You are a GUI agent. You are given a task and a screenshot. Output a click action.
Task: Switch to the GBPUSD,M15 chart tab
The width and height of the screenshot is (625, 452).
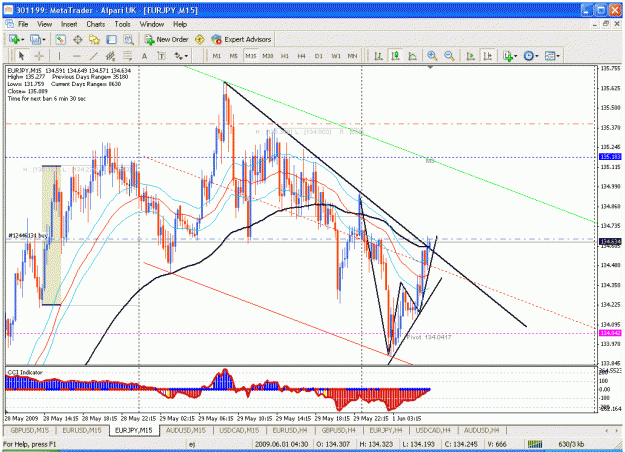[x=29, y=430]
